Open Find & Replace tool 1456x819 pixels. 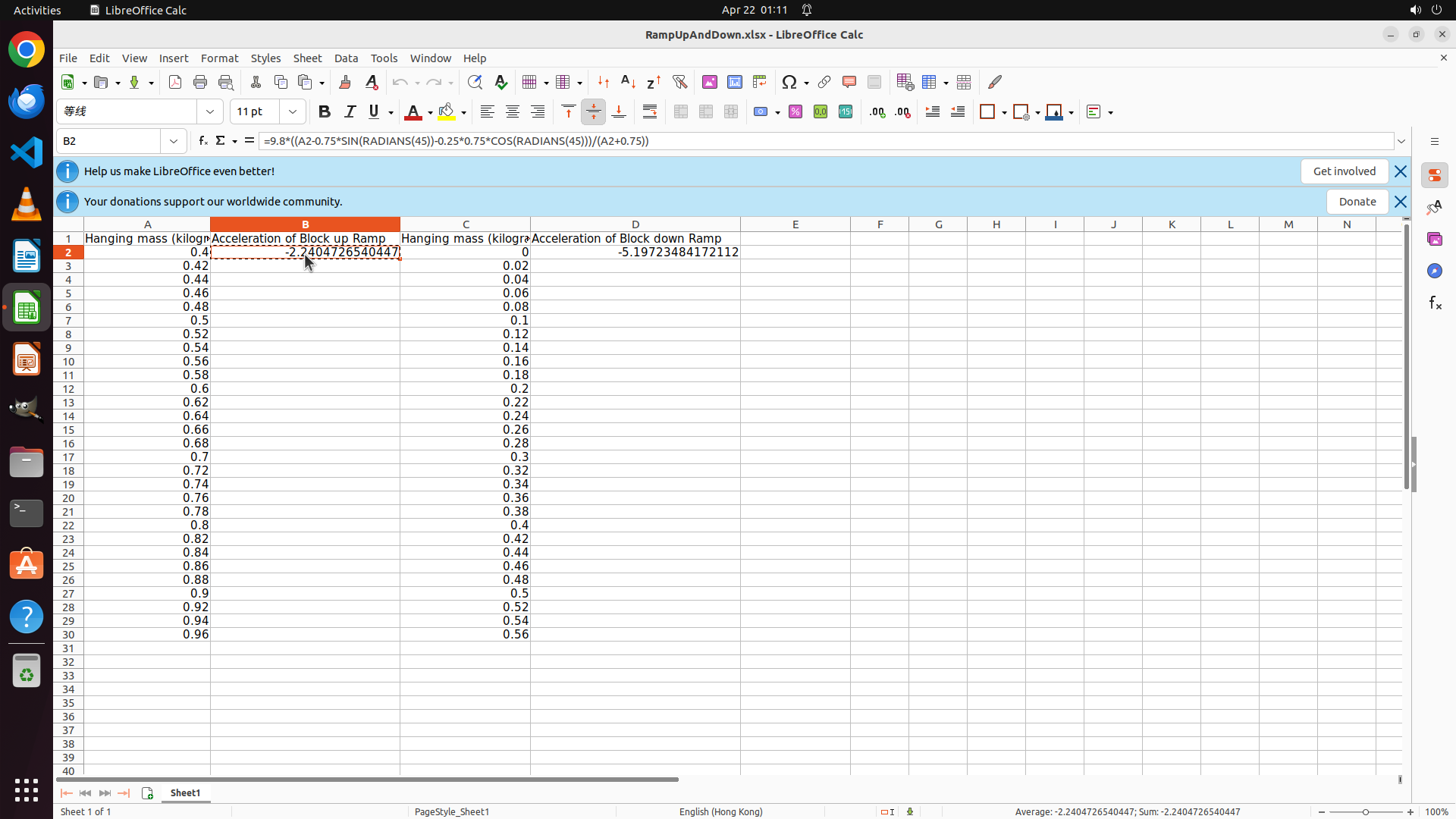tap(475, 82)
